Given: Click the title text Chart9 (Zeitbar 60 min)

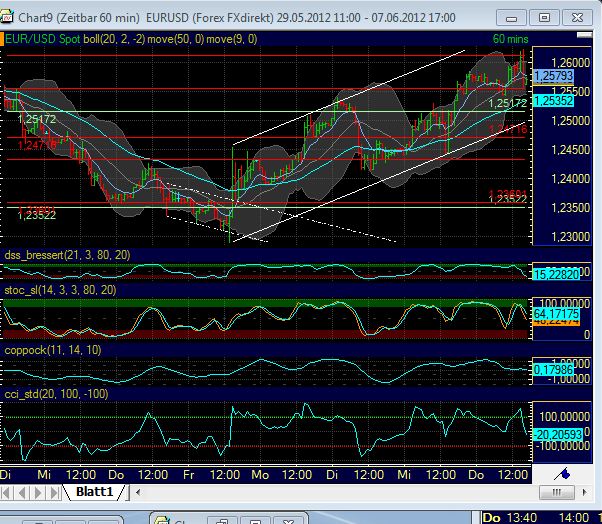Looking at the screenshot, I should [79, 18].
